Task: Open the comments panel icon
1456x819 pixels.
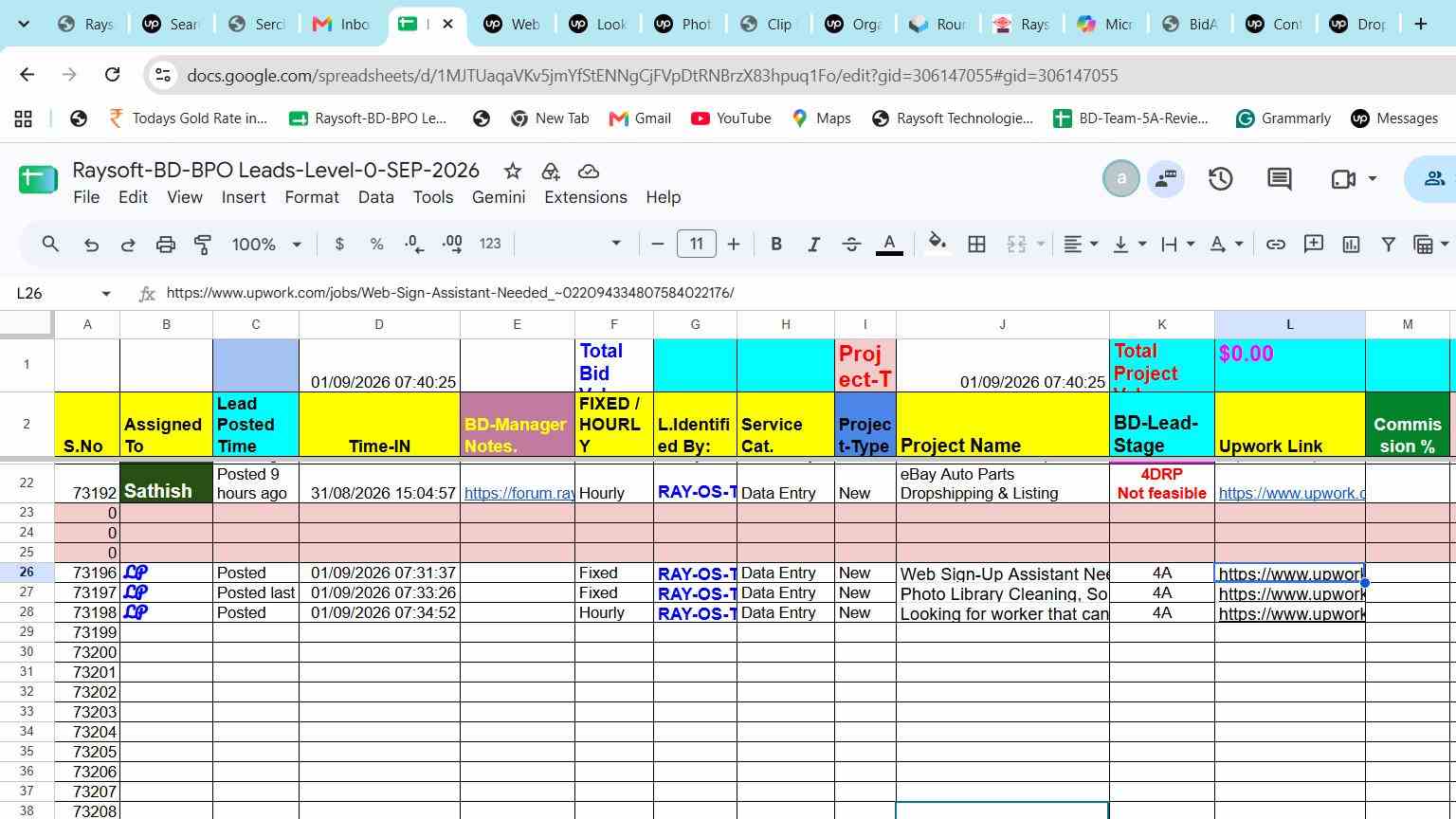Action: click(1280, 179)
